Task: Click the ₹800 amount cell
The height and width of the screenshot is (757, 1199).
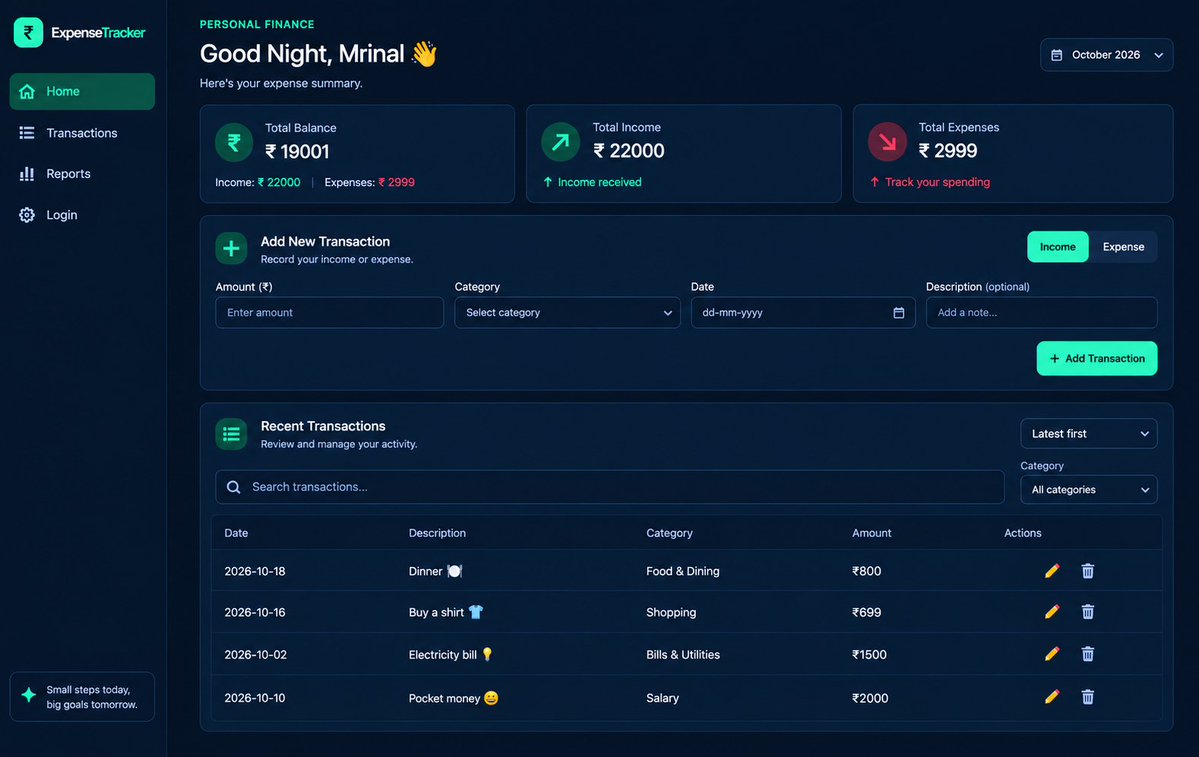Action: 866,571
